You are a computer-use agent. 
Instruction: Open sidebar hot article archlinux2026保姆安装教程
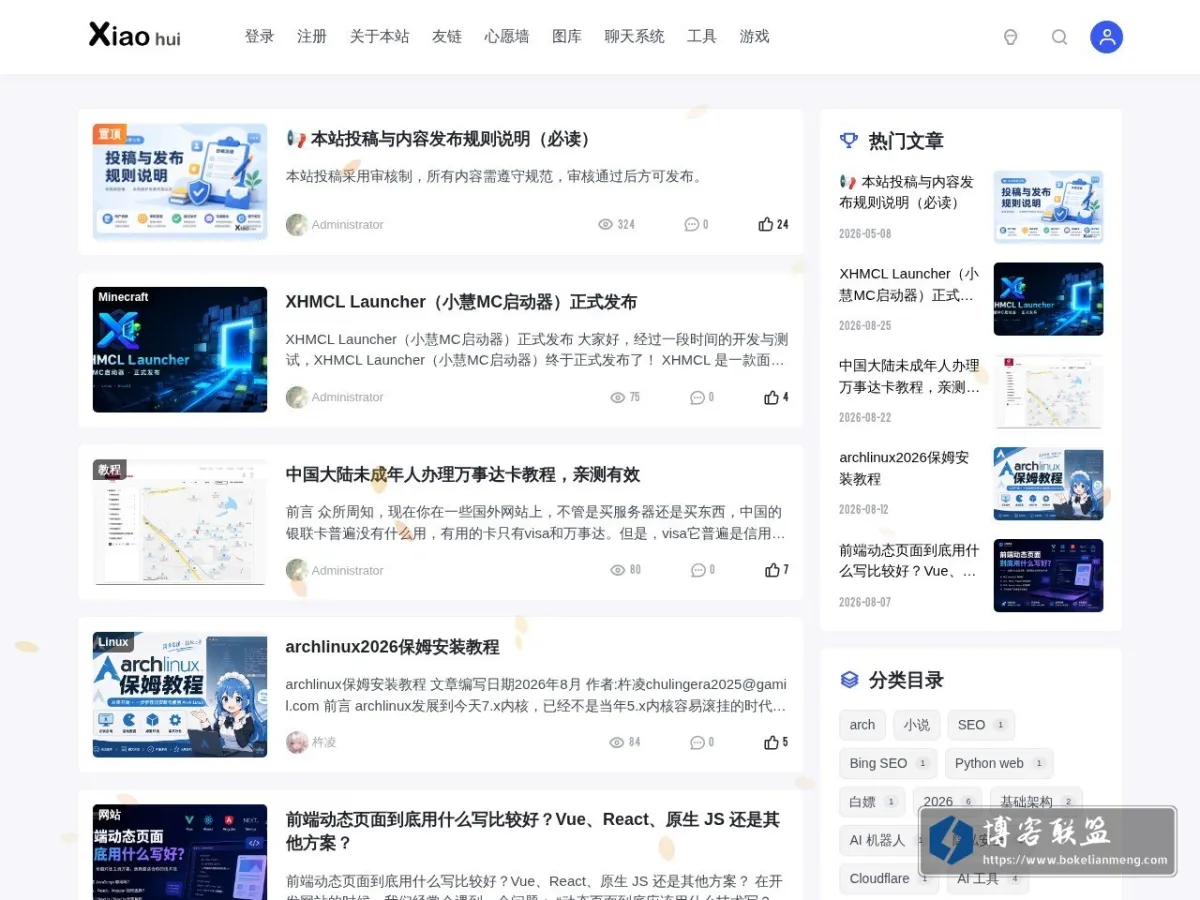coord(904,468)
